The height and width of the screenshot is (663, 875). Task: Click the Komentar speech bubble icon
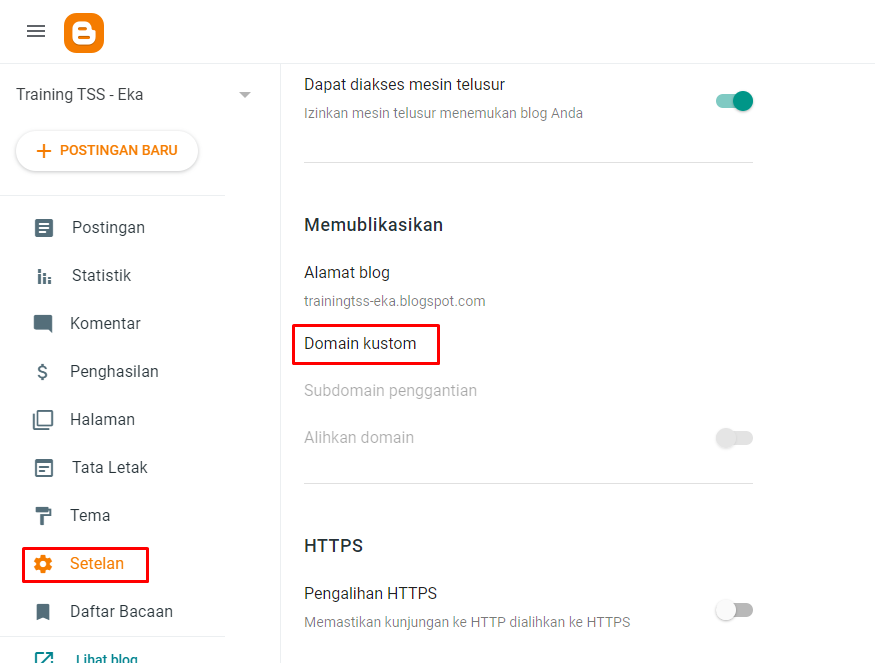coord(43,324)
